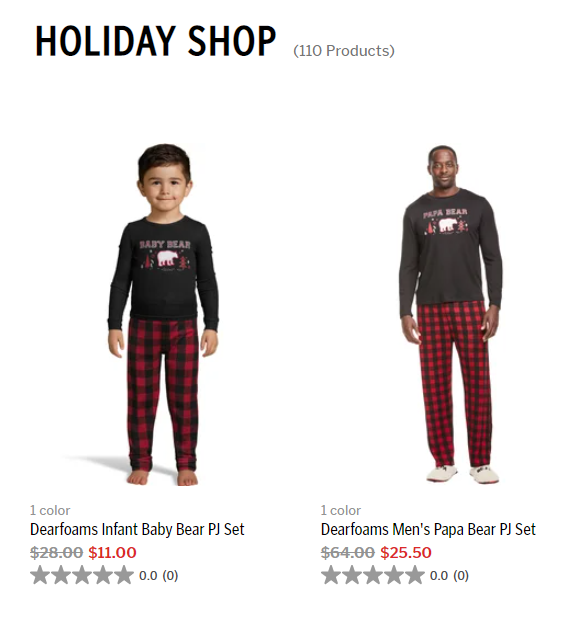
Task: Select first rating star under Papa Bear set
Action: point(331,575)
